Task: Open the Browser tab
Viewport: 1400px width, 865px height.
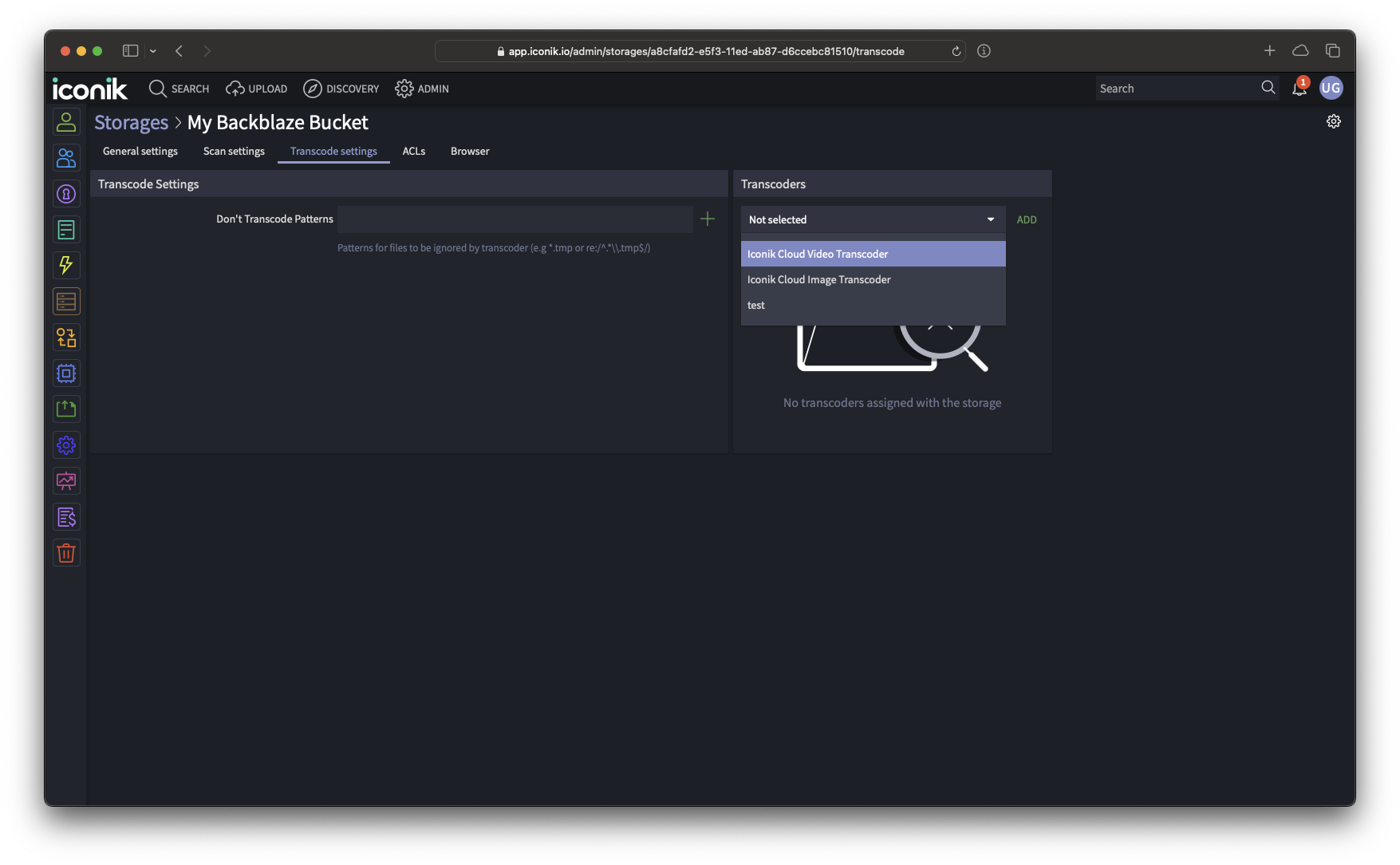Action: [470, 151]
